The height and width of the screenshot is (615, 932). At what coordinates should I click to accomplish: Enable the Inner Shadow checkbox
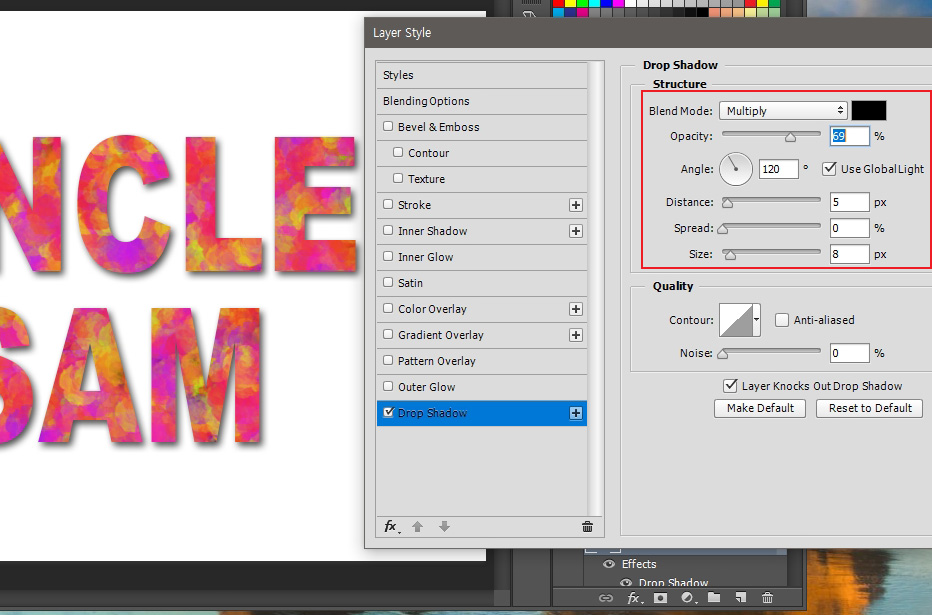[x=388, y=230]
